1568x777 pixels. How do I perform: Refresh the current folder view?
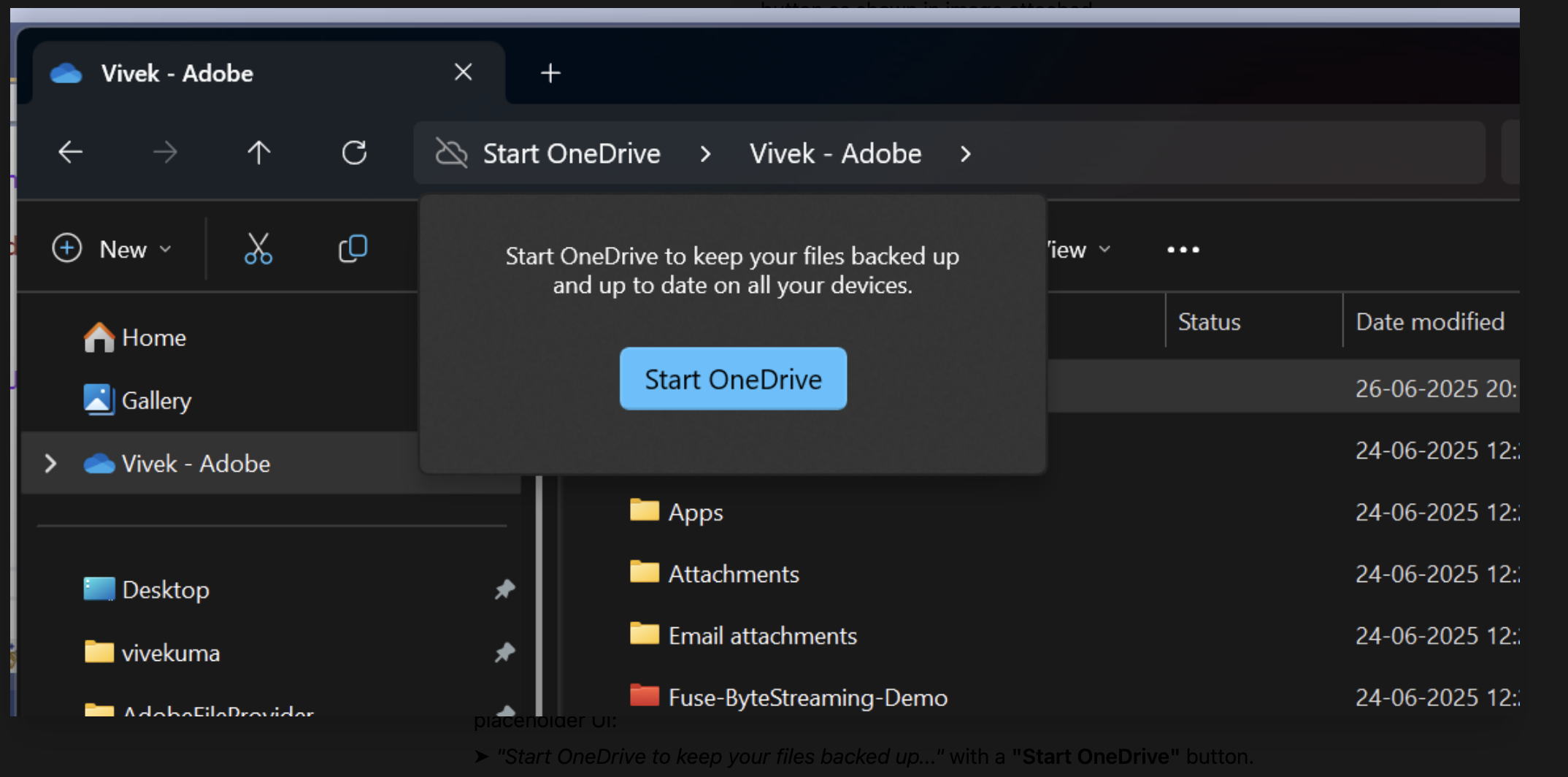point(354,152)
